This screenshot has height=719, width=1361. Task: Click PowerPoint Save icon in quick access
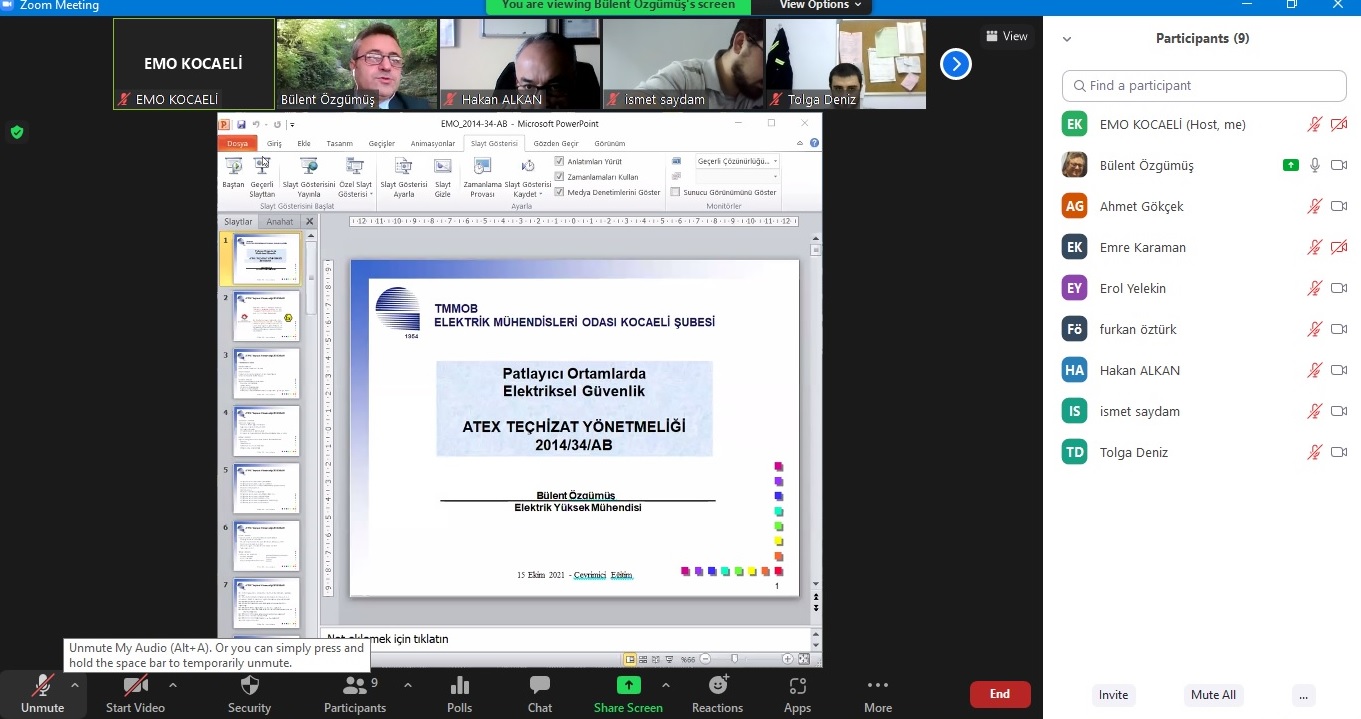(x=241, y=124)
